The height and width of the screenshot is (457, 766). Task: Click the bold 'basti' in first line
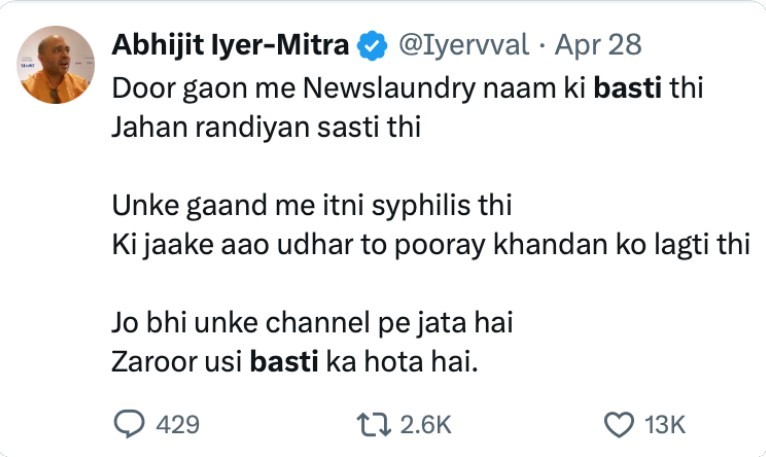coord(628,88)
